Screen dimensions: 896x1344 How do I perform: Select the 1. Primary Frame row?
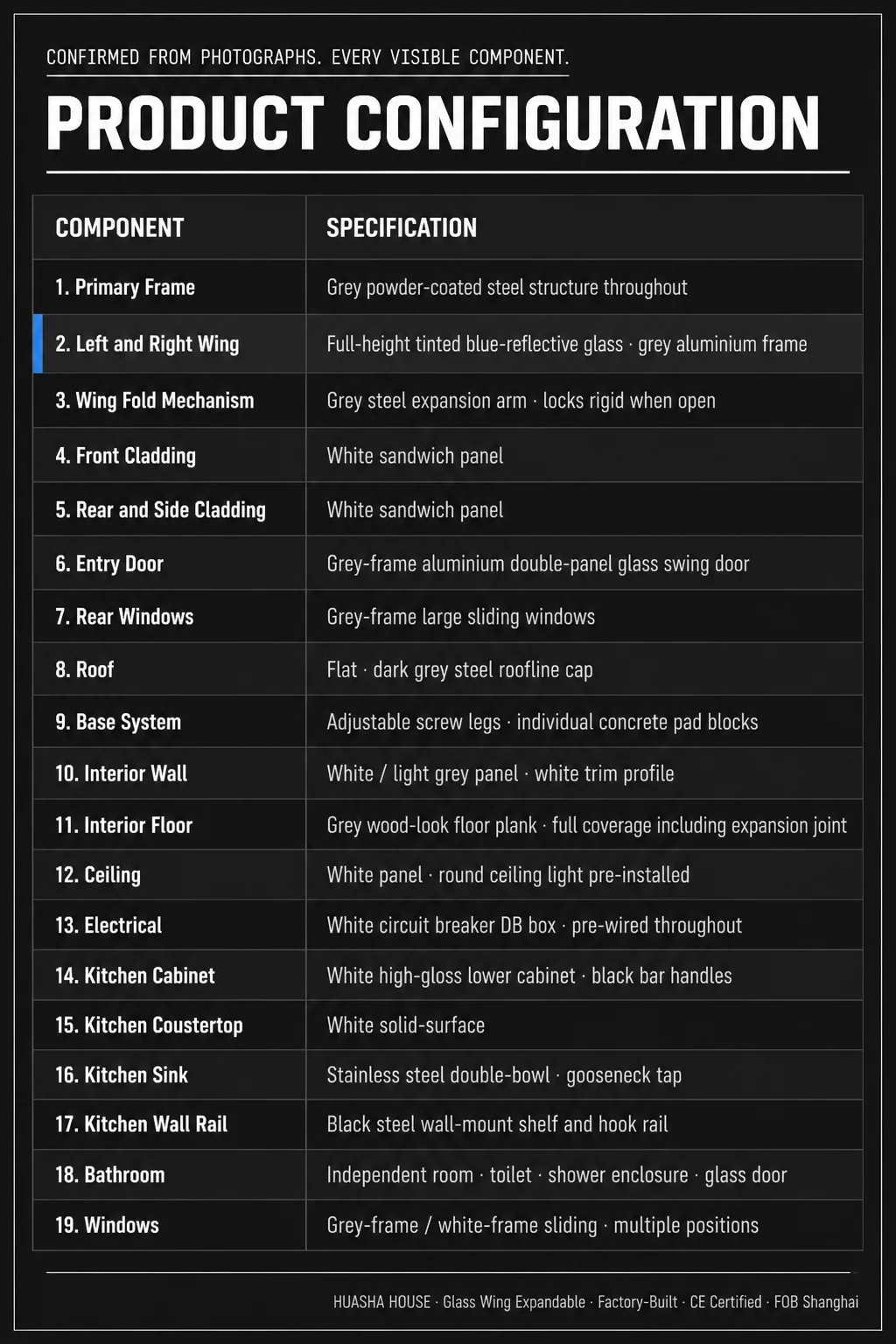448,287
